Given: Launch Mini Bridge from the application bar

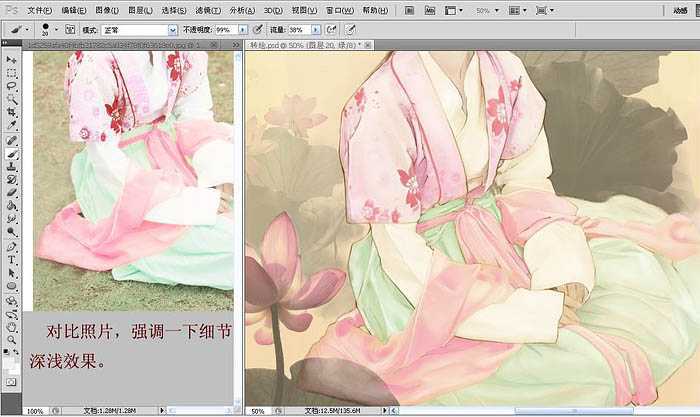Looking at the screenshot, I should [429, 10].
